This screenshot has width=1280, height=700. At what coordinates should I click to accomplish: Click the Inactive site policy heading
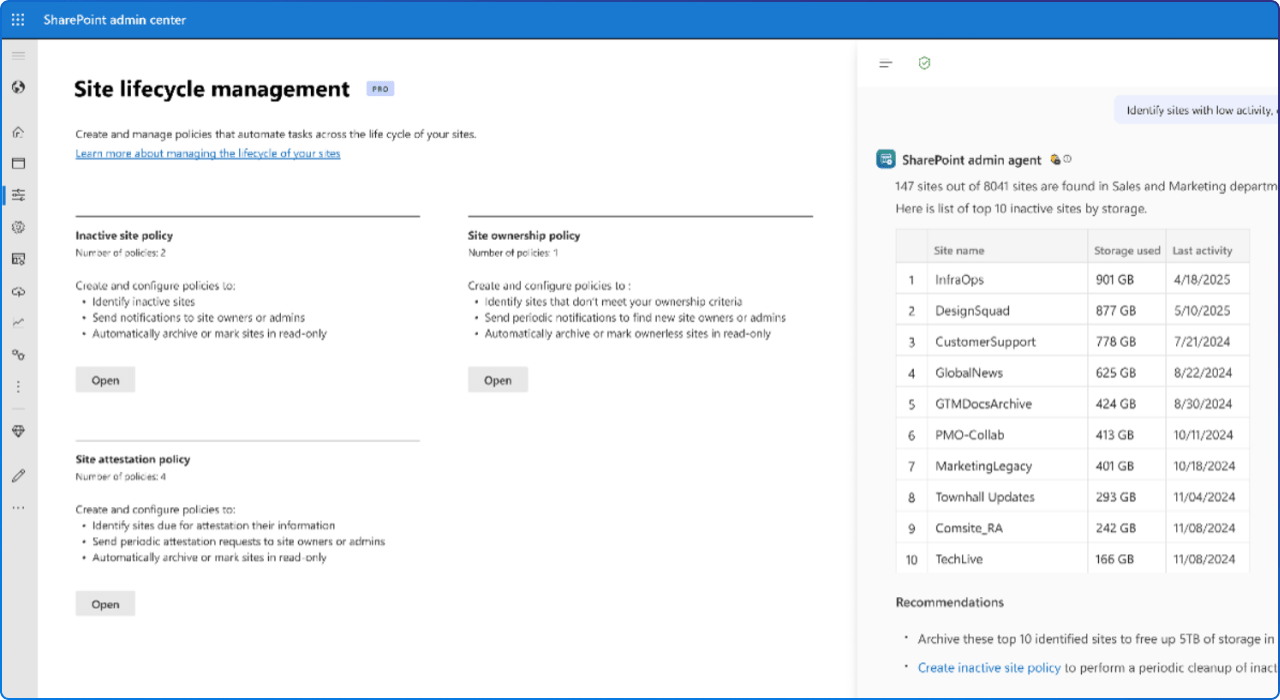click(124, 236)
